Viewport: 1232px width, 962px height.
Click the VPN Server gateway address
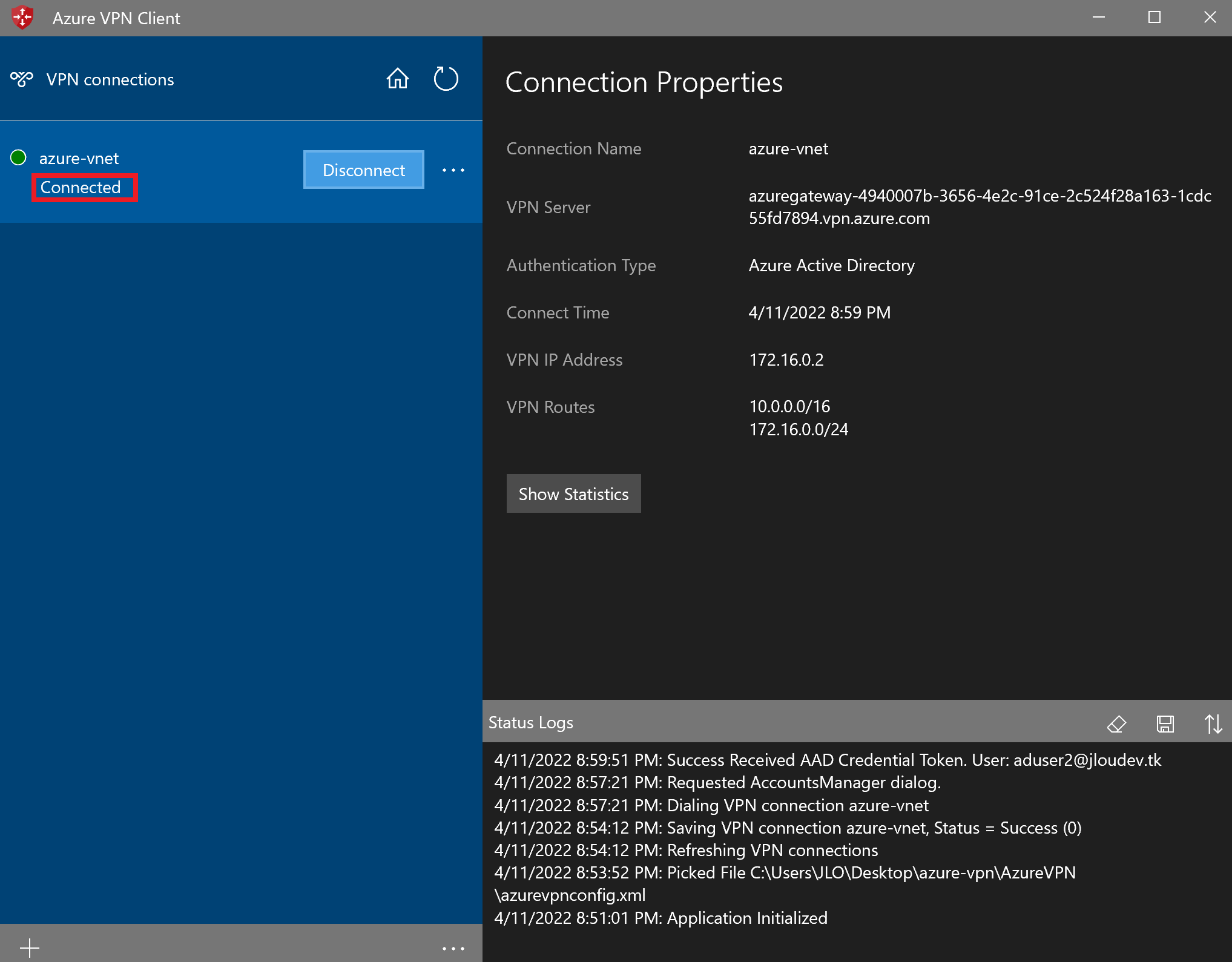[980, 207]
